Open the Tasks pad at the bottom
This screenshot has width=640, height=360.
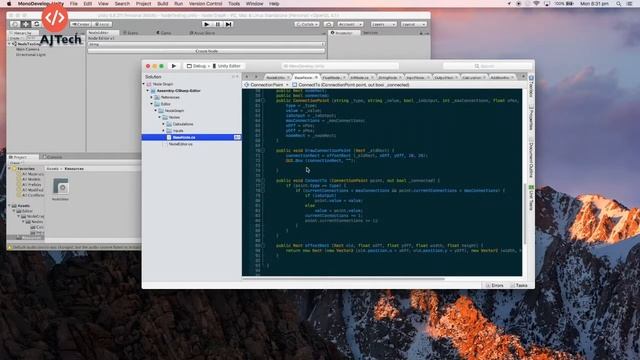pyautogui.click(x=519, y=285)
